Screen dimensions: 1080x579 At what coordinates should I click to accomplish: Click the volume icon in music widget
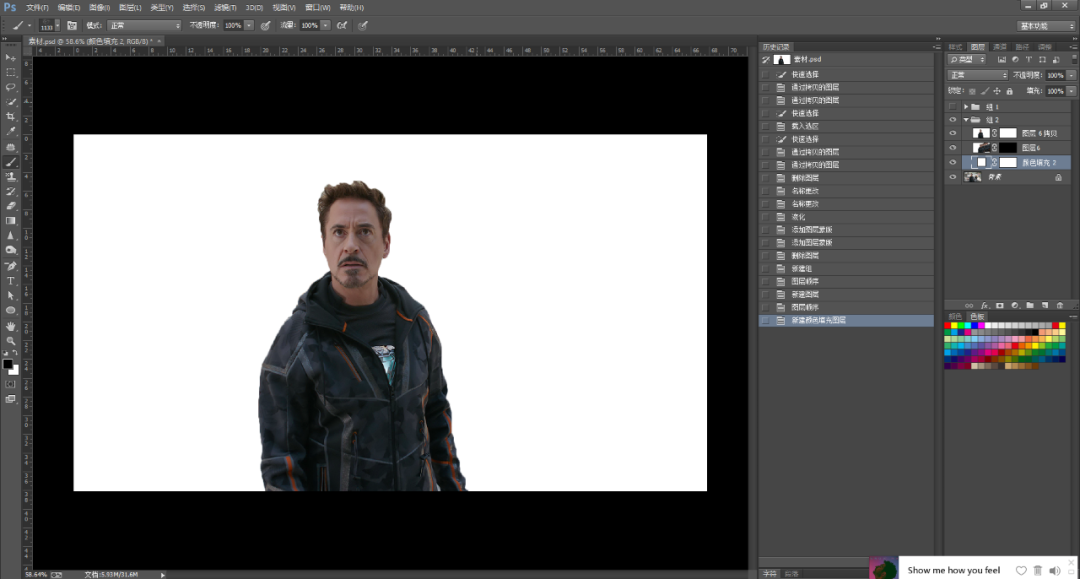[x=1055, y=570]
